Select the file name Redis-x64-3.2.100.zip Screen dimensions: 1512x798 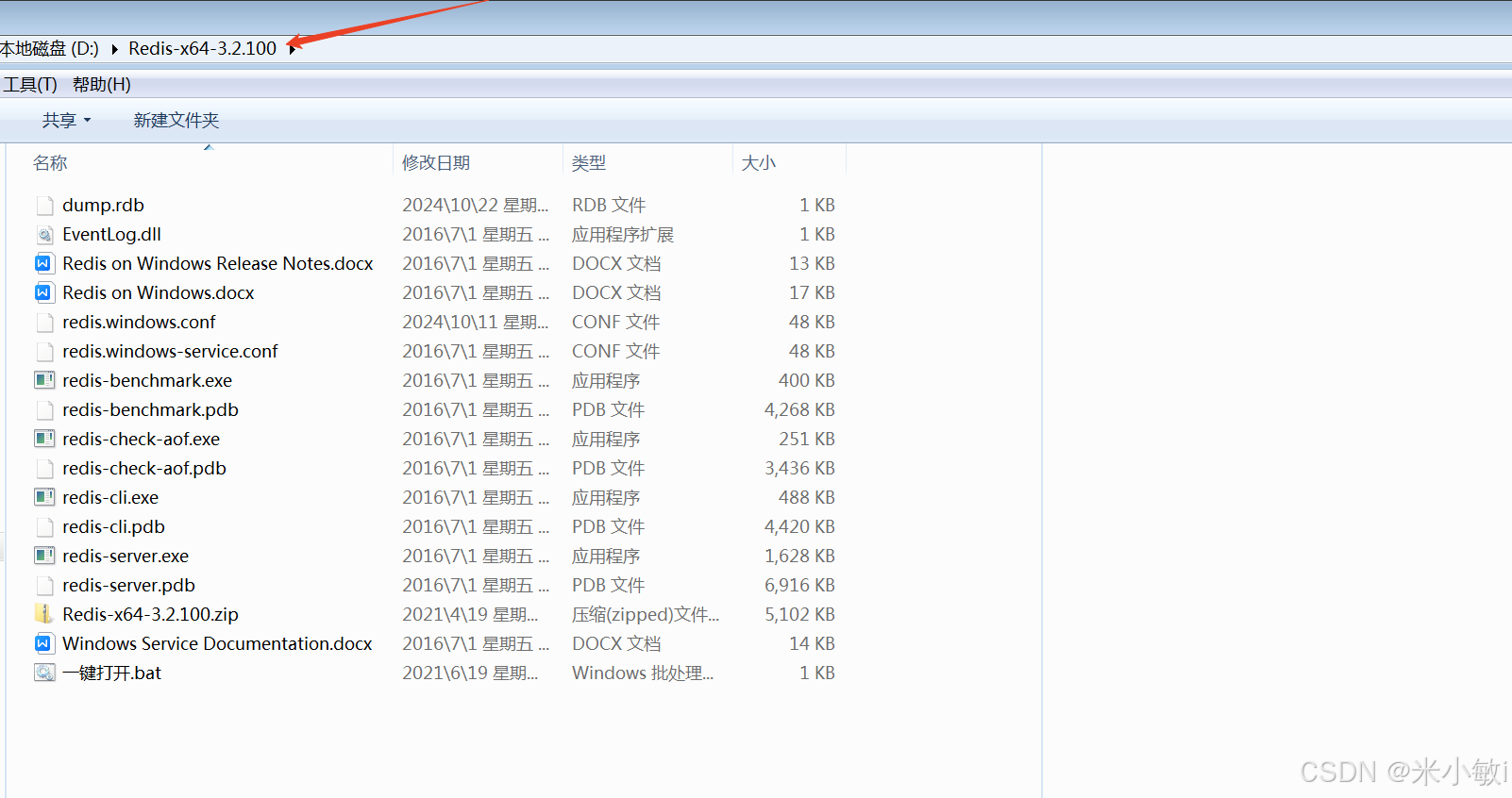click(151, 615)
